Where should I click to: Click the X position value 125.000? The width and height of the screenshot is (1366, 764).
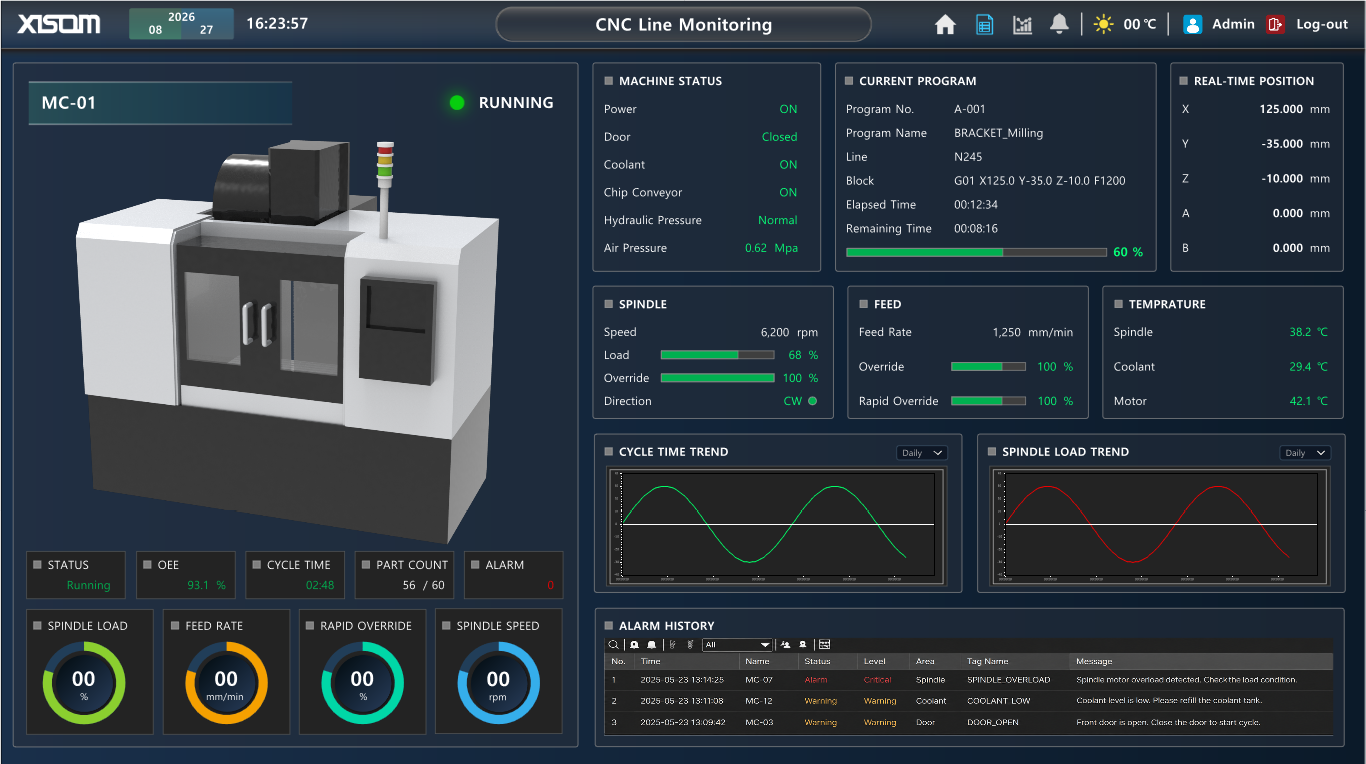[1281, 109]
